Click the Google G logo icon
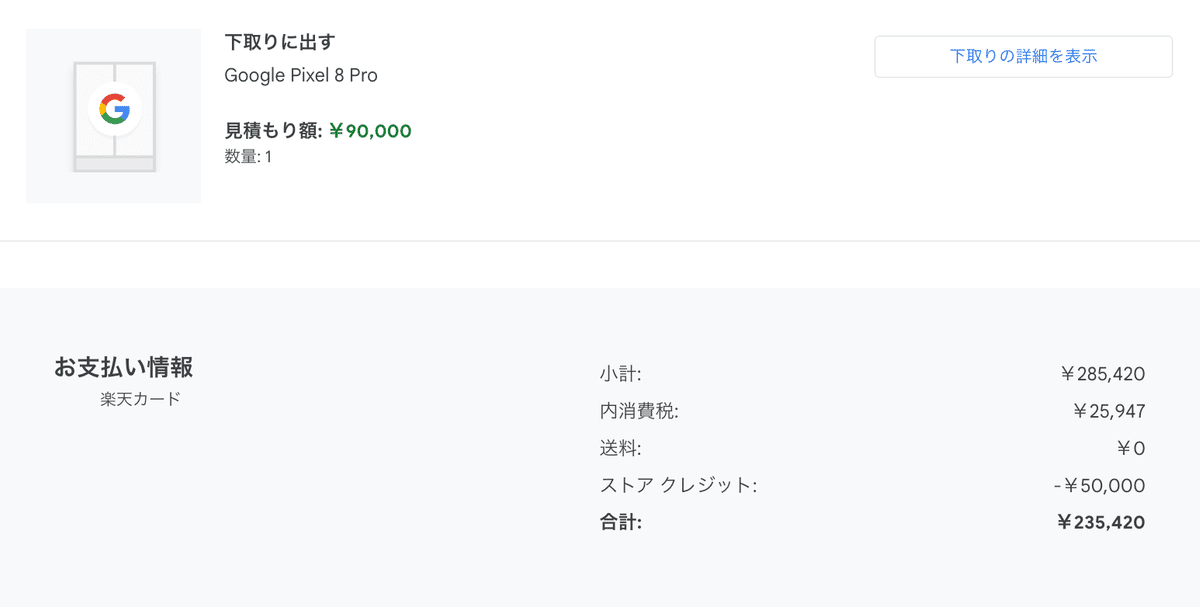Screen dimensions: 1200x607 coord(114,108)
